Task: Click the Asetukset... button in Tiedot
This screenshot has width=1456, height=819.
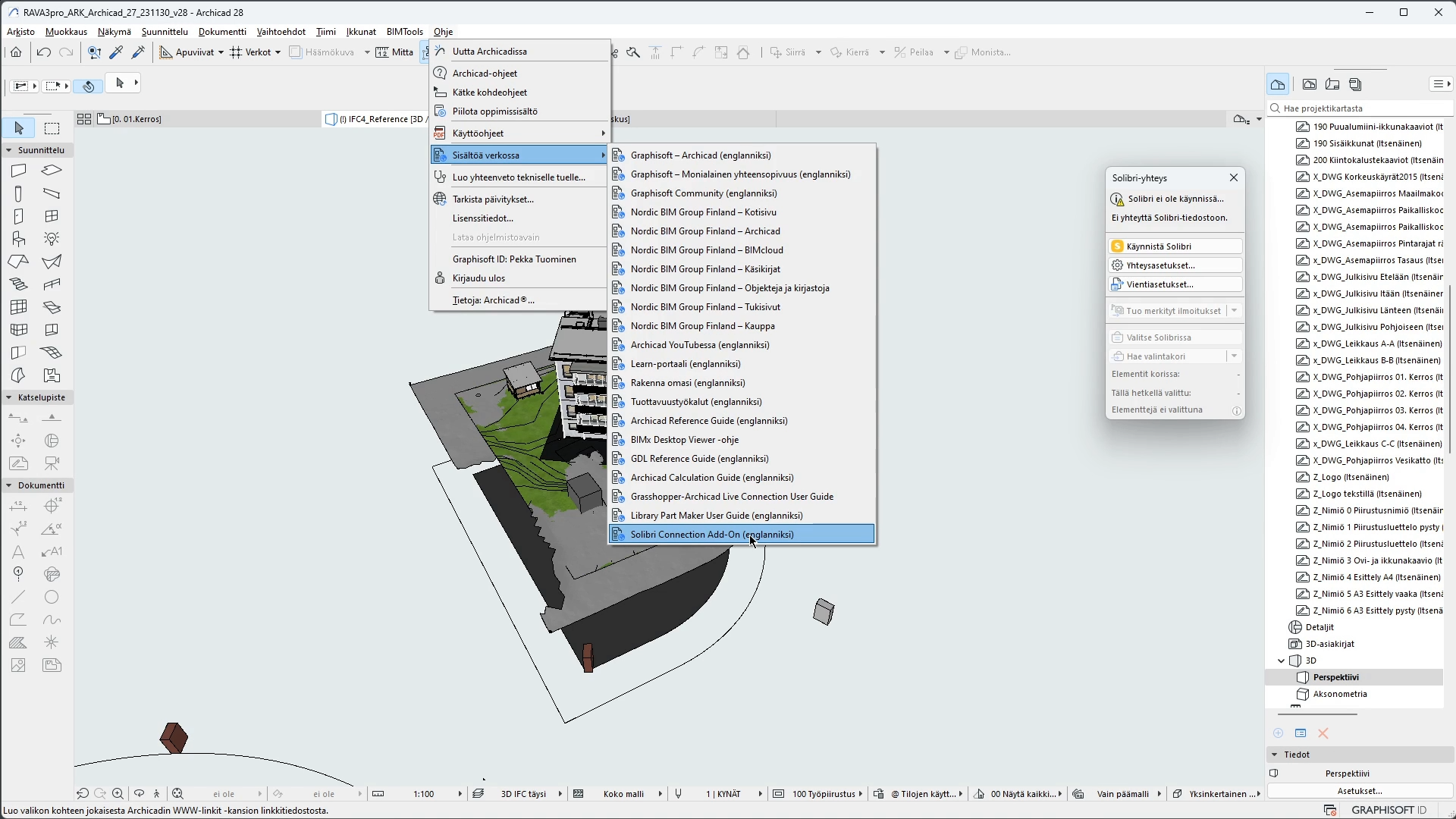Action: pos(1360,791)
